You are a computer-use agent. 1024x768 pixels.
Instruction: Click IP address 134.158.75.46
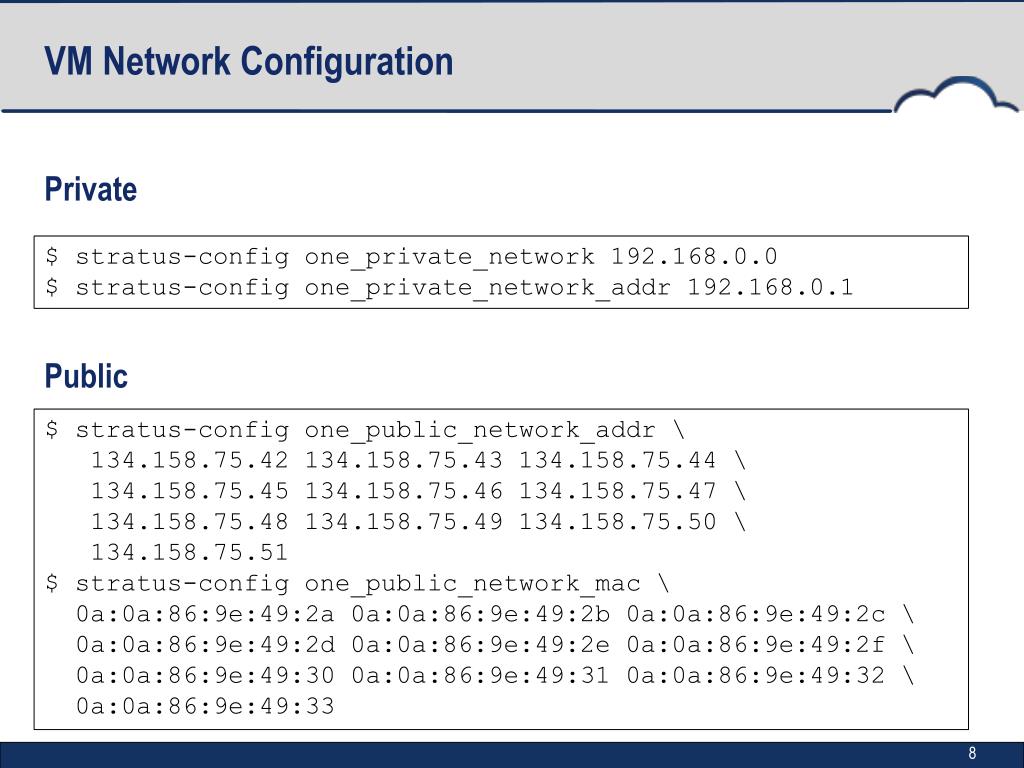click(404, 490)
